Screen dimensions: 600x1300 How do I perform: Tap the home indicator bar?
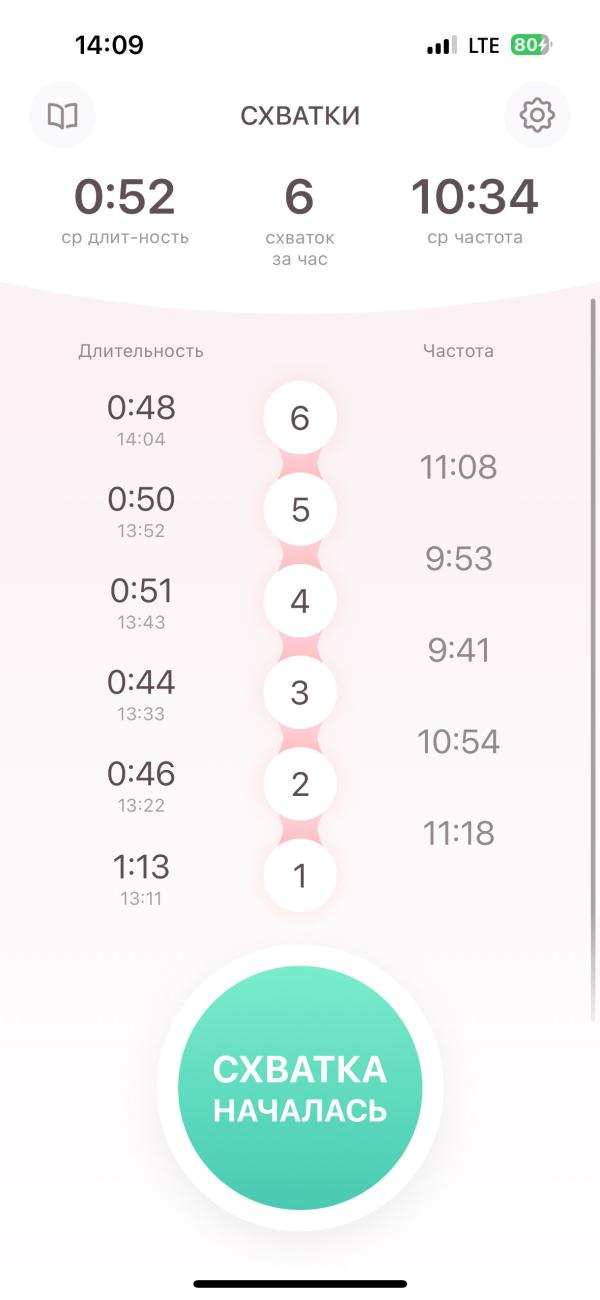300,1284
